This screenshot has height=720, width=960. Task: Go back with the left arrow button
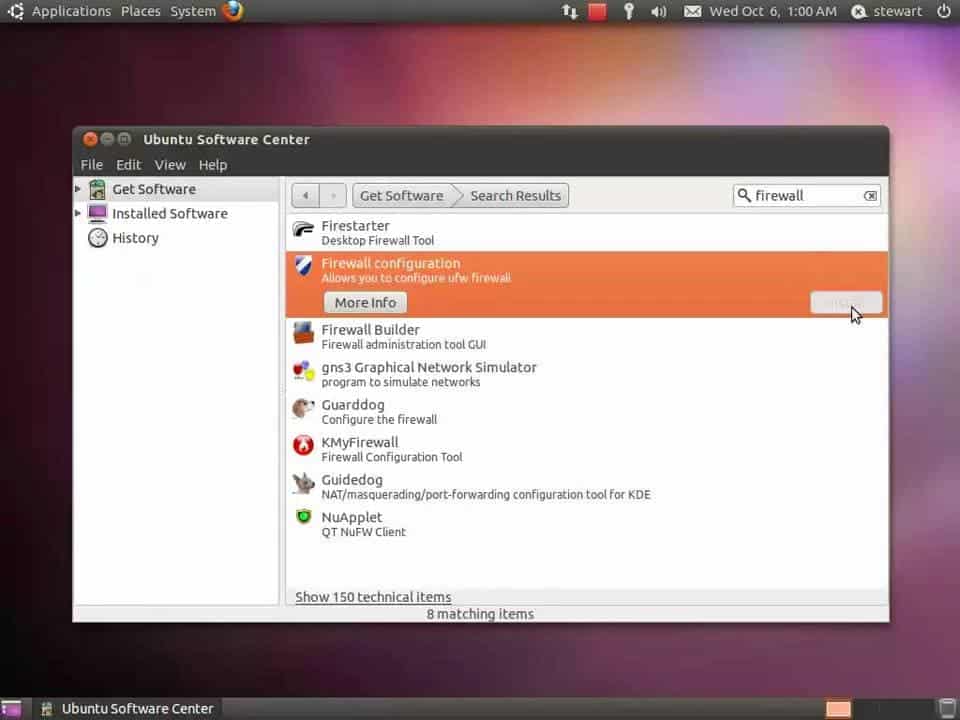point(306,196)
